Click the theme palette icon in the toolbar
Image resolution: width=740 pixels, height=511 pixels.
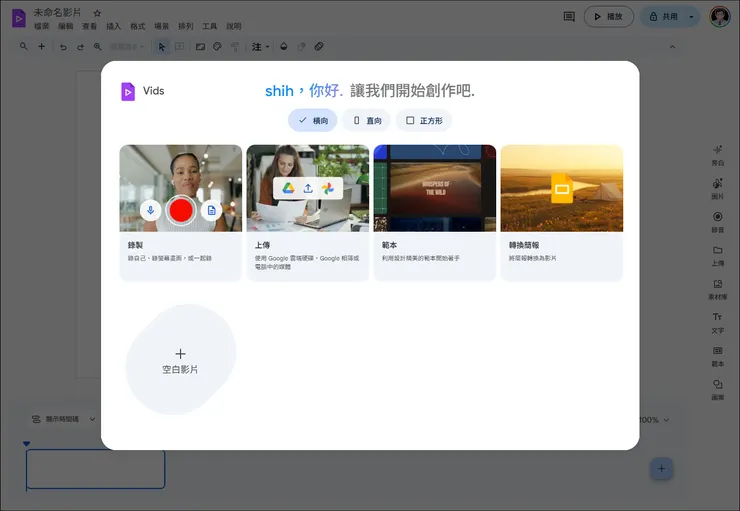pyautogui.click(x=217, y=47)
